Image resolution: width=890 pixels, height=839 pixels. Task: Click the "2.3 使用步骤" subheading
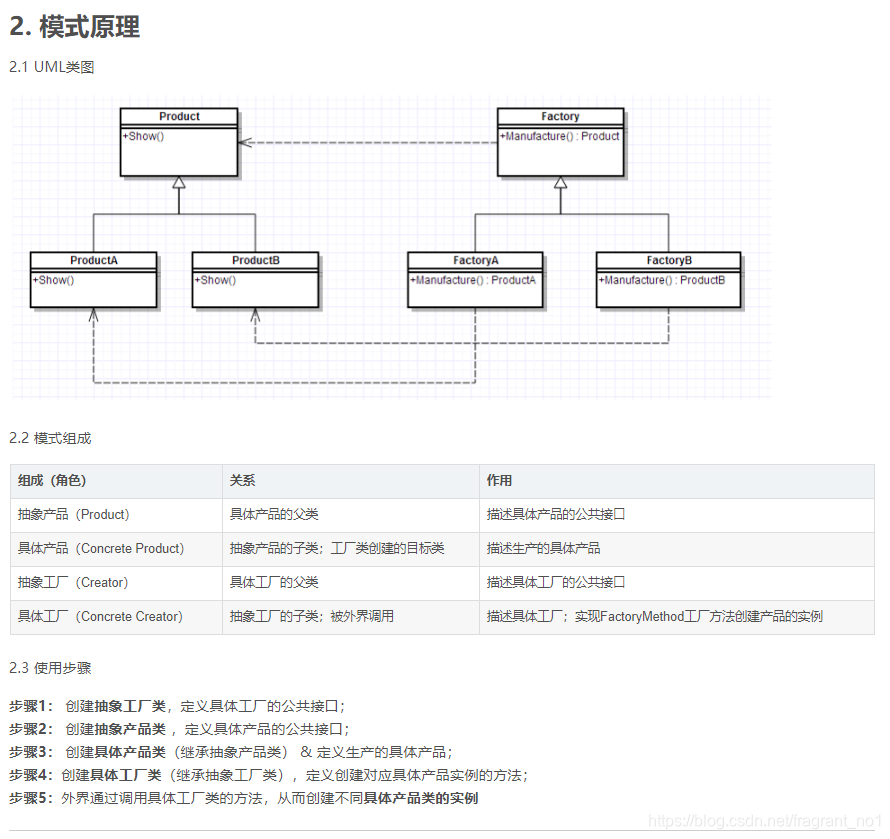point(50,668)
